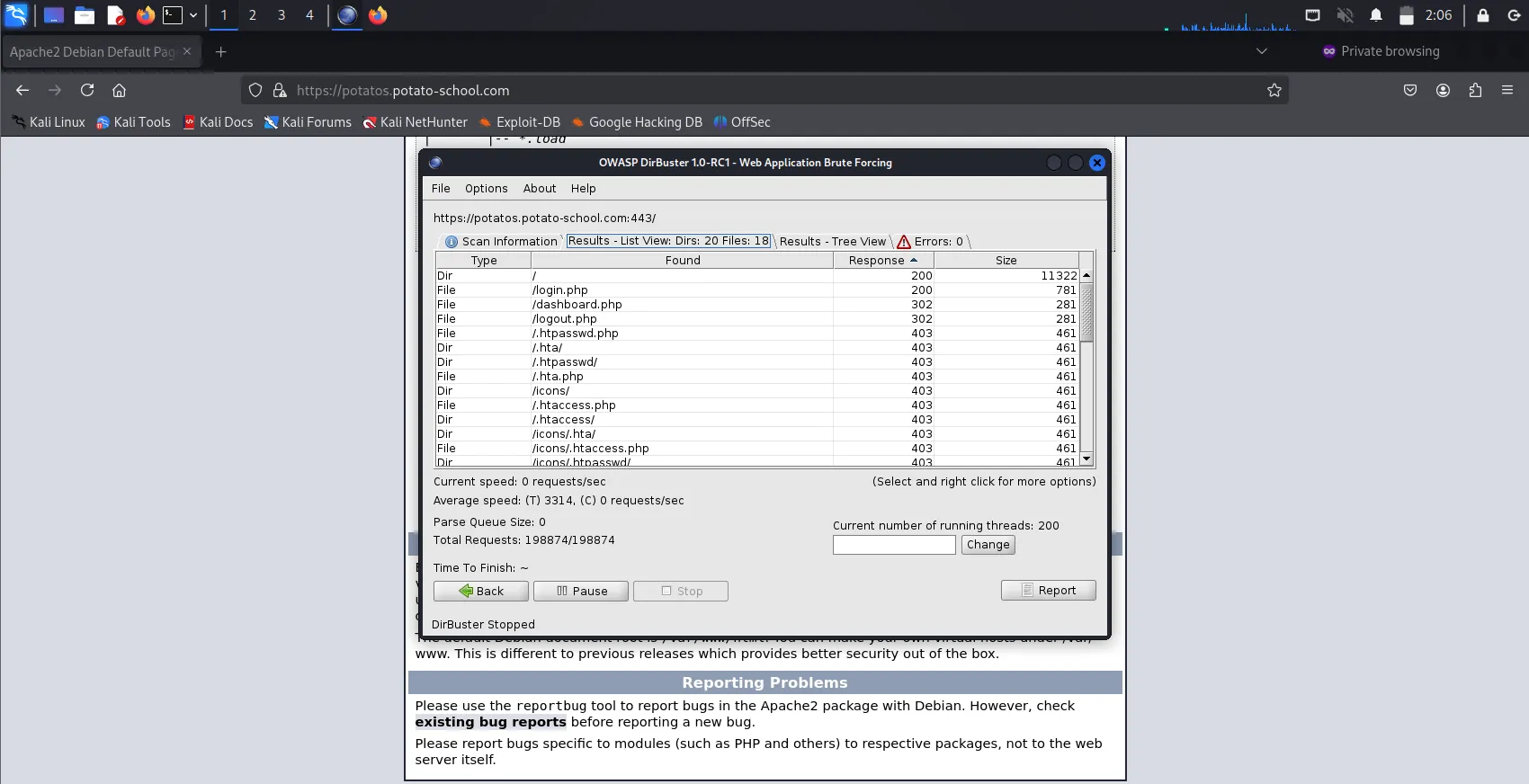Click the URL address bar
The image size is (1529, 784).
[x=764, y=90]
